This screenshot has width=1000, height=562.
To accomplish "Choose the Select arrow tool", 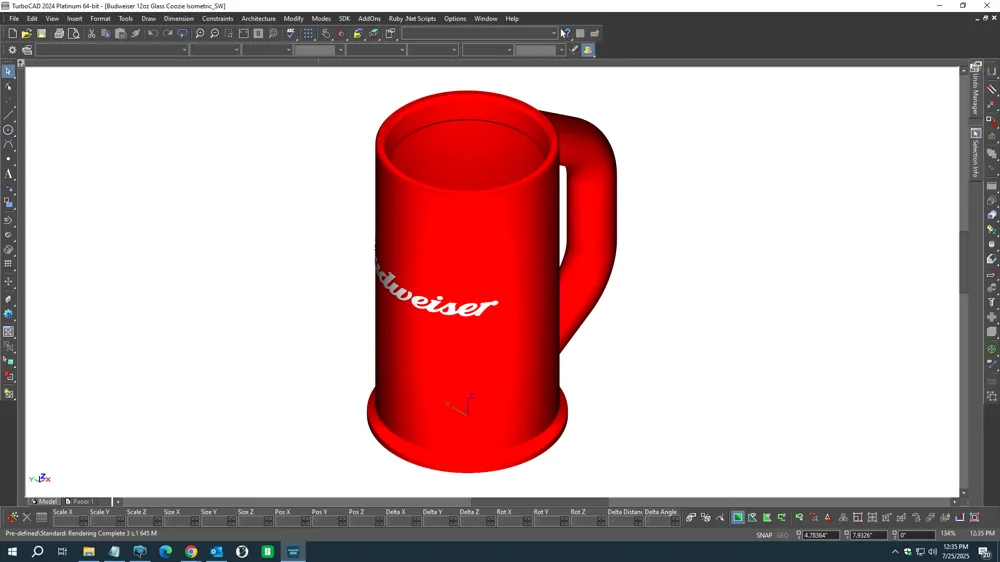I will (x=8, y=71).
